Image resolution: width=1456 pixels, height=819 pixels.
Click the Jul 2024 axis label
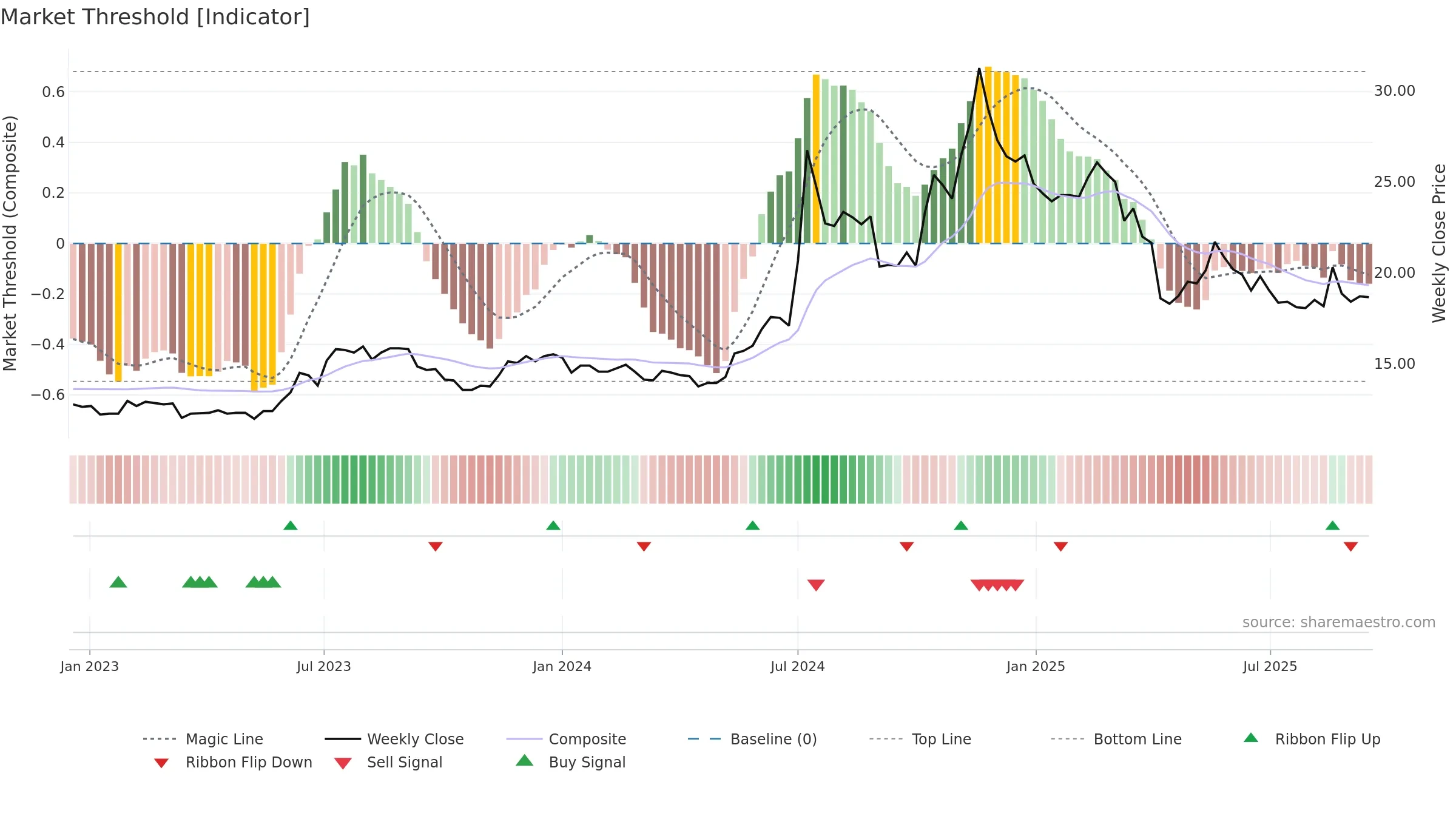click(798, 666)
